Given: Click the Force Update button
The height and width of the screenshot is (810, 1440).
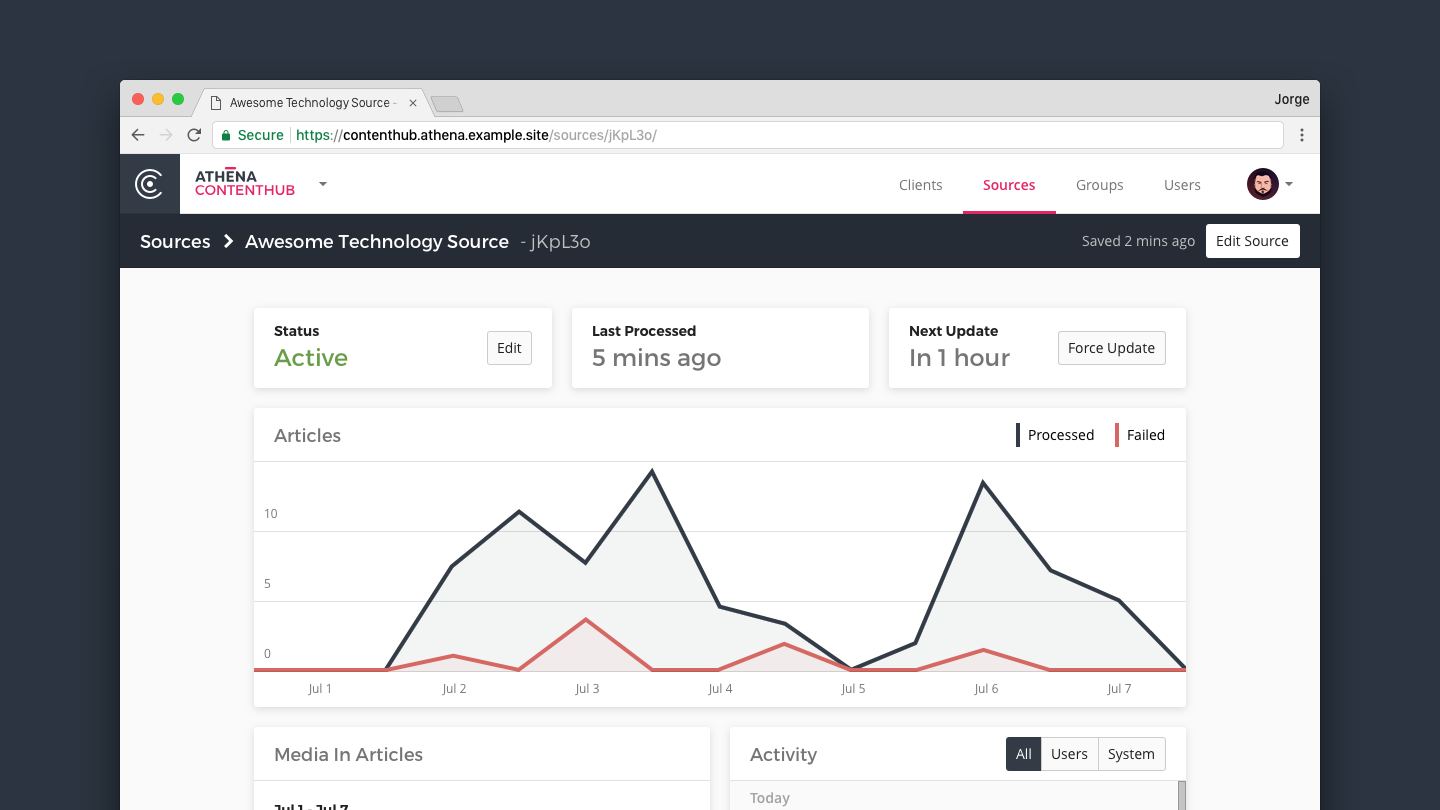Looking at the screenshot, I should 1111,348.
